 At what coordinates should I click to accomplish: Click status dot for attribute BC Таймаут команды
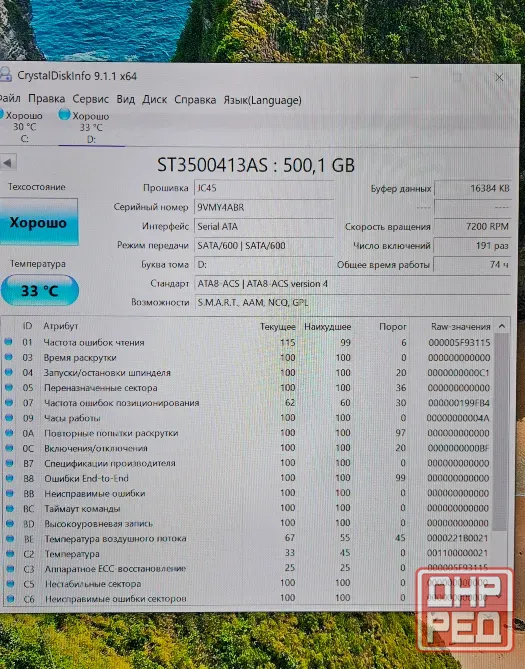10,508
